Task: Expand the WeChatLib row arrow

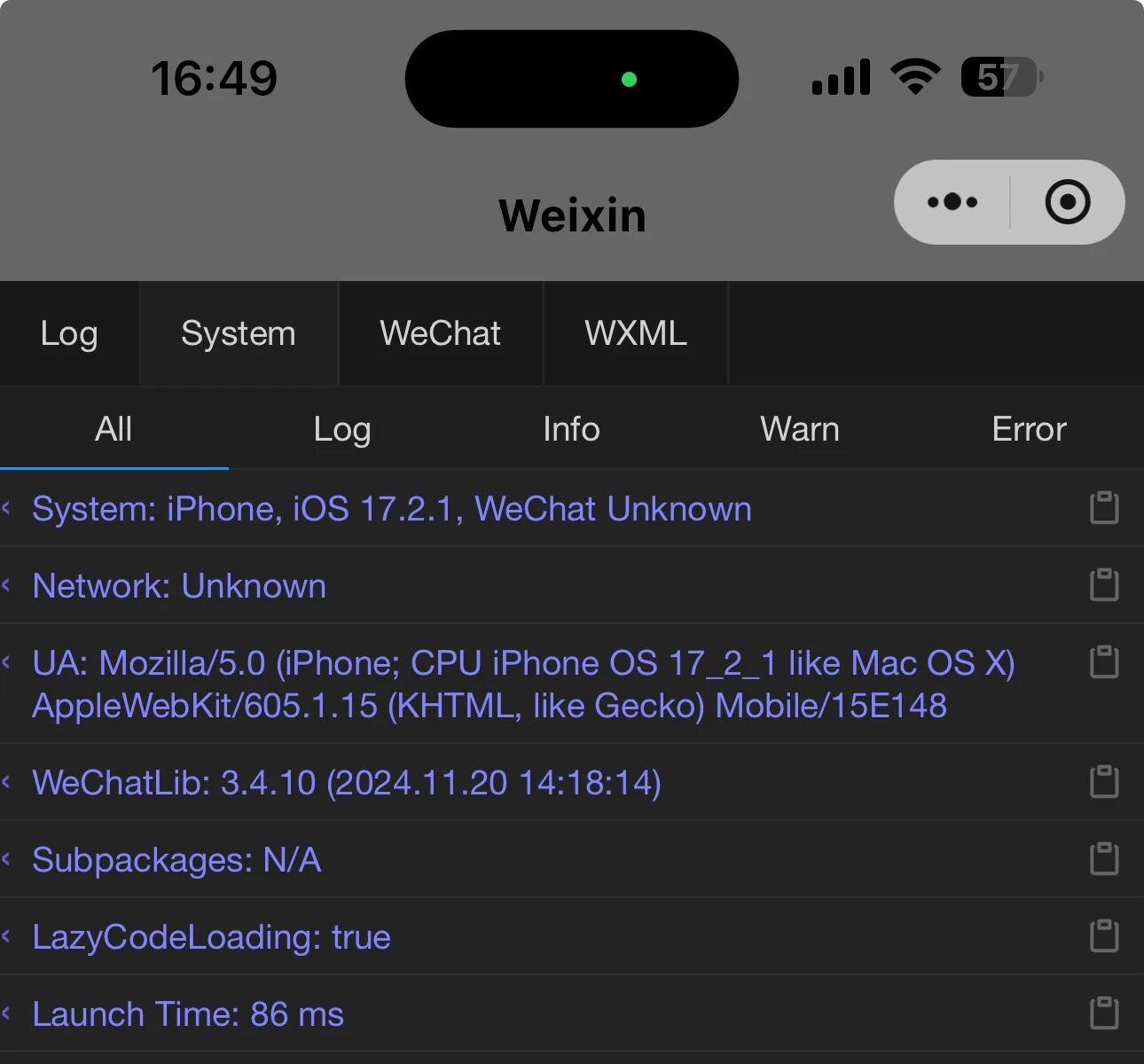Action: click(x=7, y=782)
